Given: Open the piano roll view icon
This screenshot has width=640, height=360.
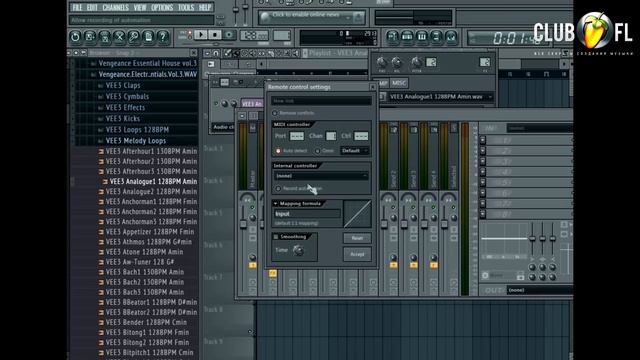Looking at the screenshot, I should click(422, 37).
